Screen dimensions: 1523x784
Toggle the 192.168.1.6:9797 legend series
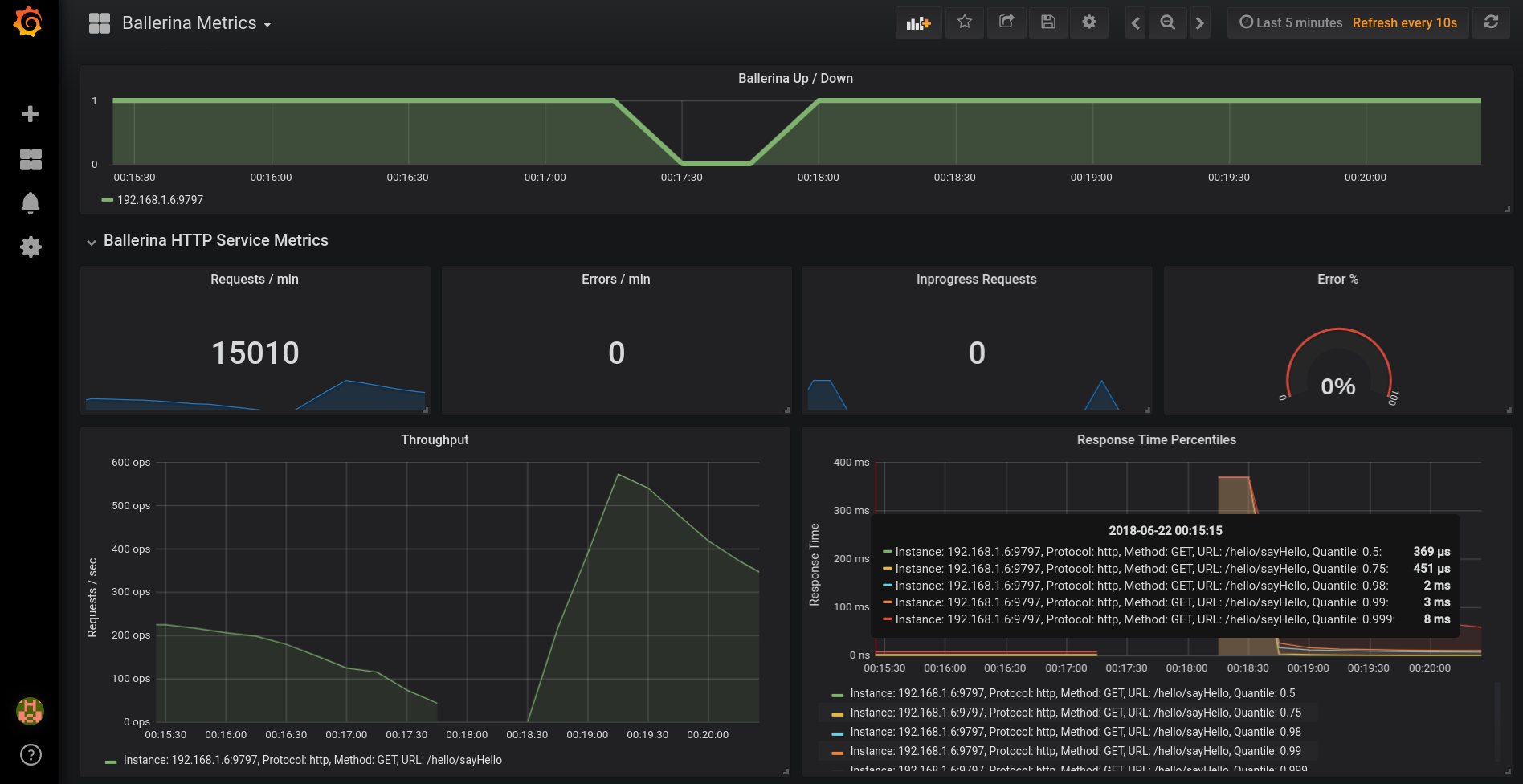[160, 200]
